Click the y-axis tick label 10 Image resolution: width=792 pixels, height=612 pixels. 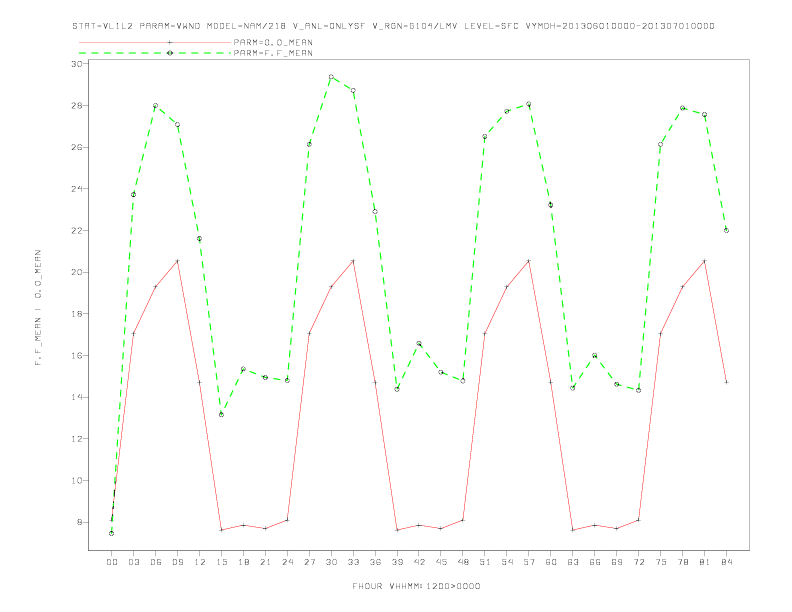tap(77, 481)
